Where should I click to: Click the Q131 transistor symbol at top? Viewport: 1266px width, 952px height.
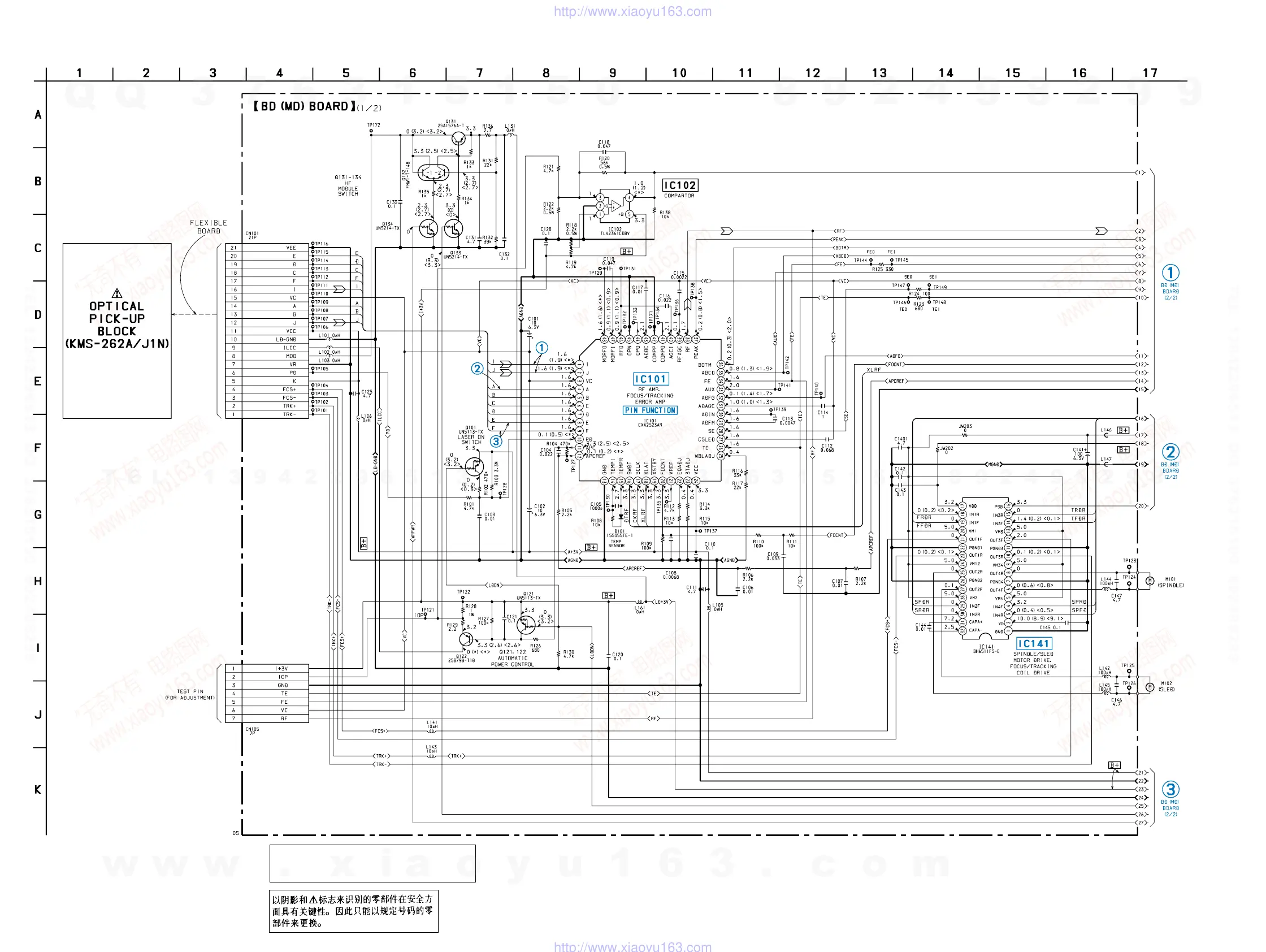coord(458,139)
